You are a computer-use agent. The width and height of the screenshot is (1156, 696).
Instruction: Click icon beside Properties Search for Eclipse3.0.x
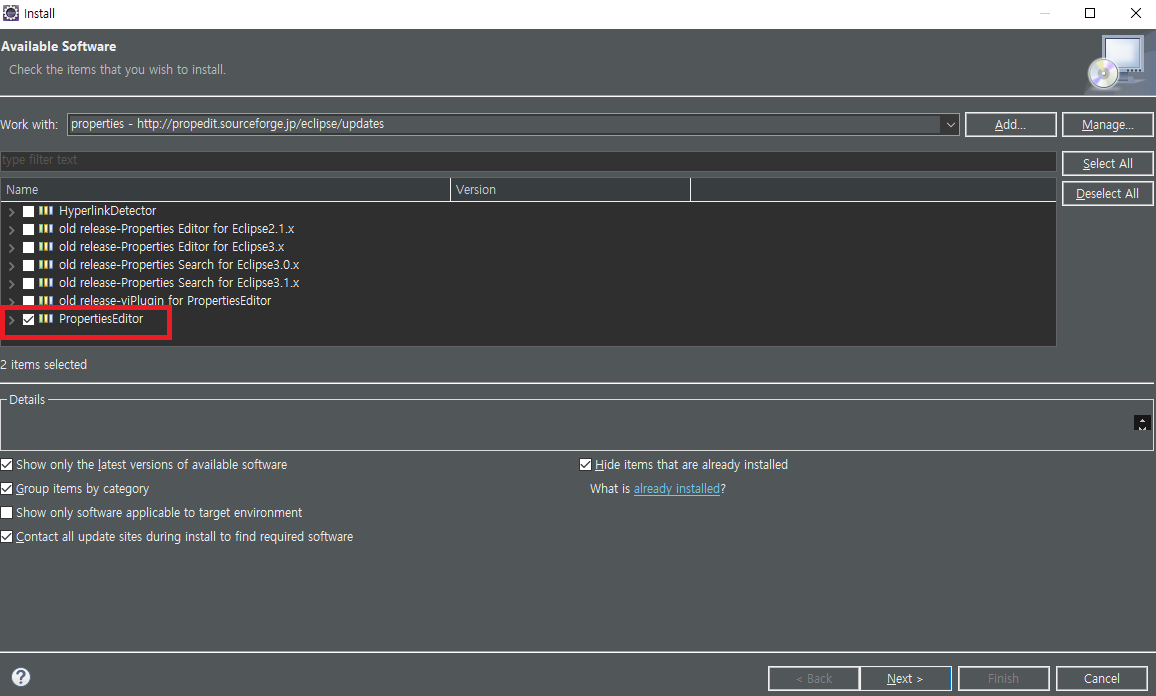pyautogui.click(x=46, y=265)
